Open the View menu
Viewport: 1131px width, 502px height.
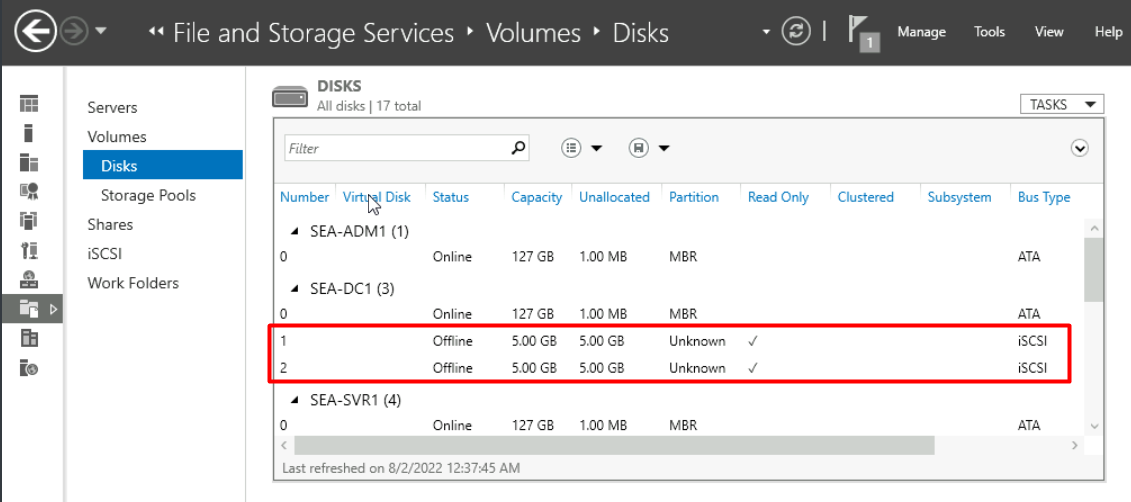1049,32
